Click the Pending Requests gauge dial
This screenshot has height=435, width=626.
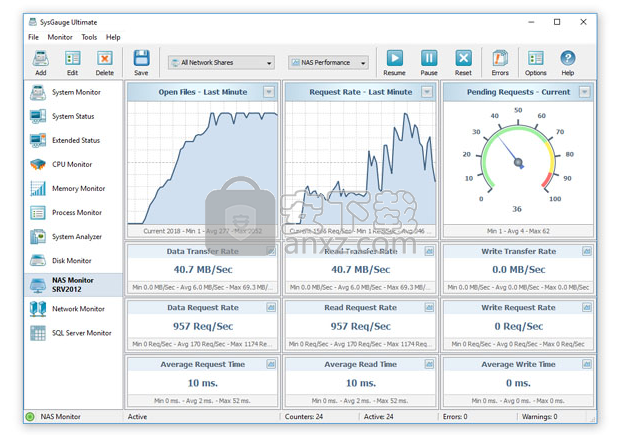(x=518, y=158)
